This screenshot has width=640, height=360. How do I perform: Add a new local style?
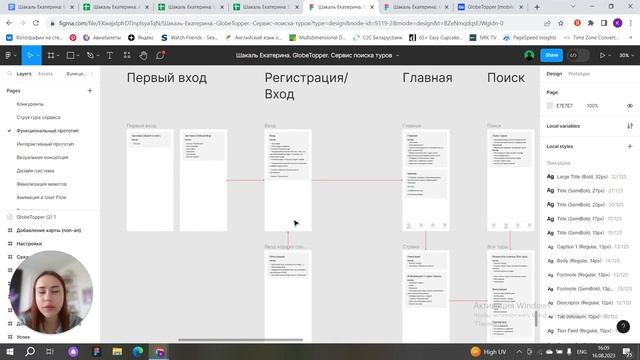[630, 146]
